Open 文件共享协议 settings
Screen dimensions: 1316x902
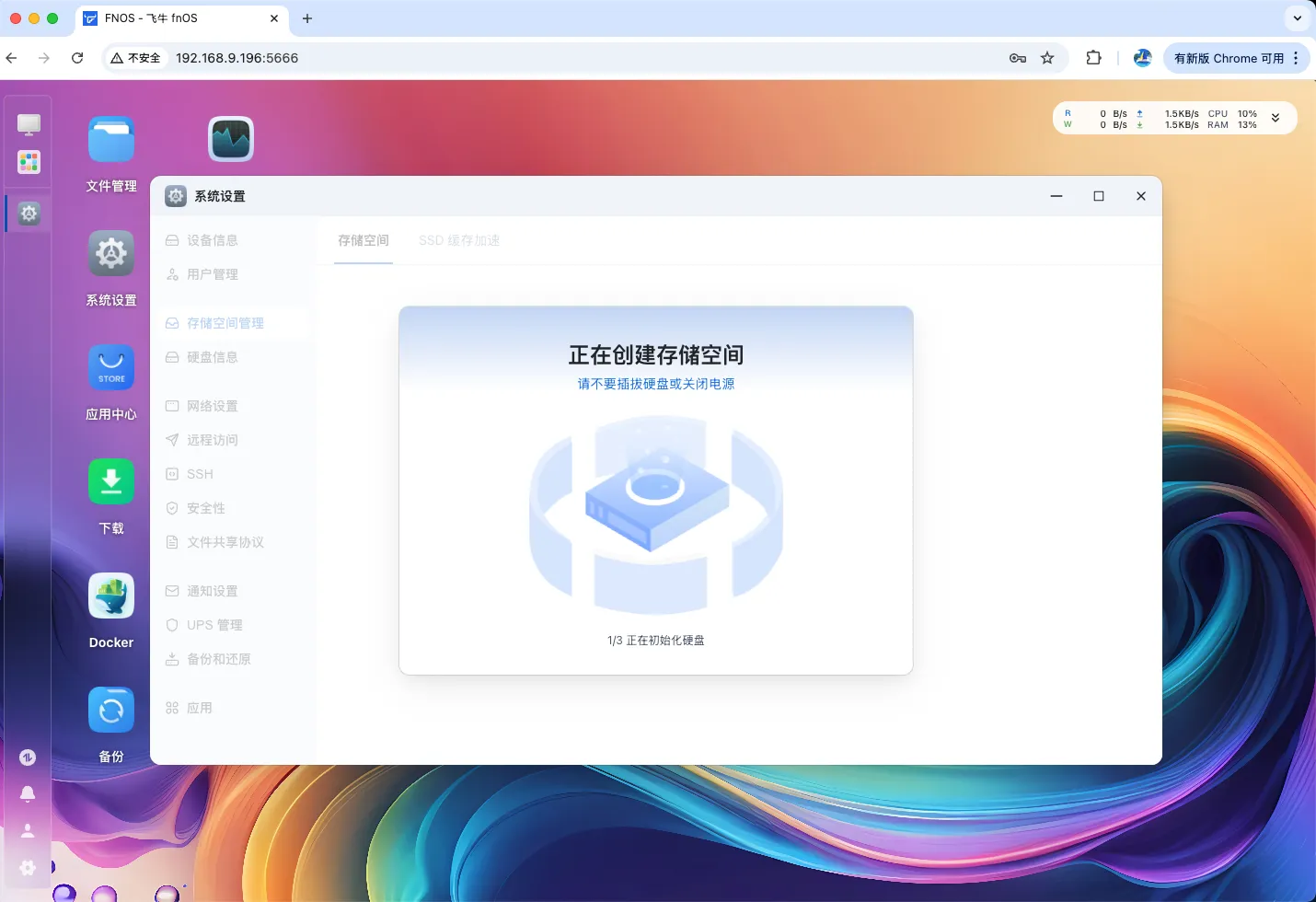[x=224, y=542]
